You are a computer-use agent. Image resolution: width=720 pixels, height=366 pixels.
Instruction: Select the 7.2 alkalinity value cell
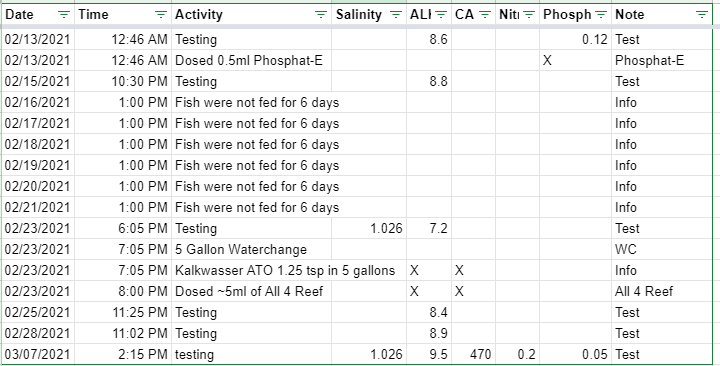coord(429,228)
